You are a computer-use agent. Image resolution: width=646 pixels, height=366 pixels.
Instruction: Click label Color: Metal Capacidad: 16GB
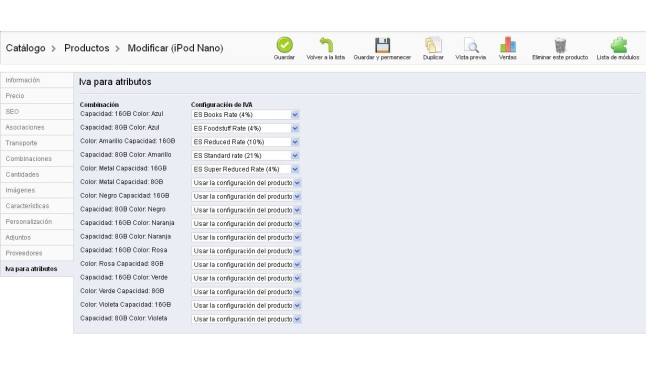[123, 168]
